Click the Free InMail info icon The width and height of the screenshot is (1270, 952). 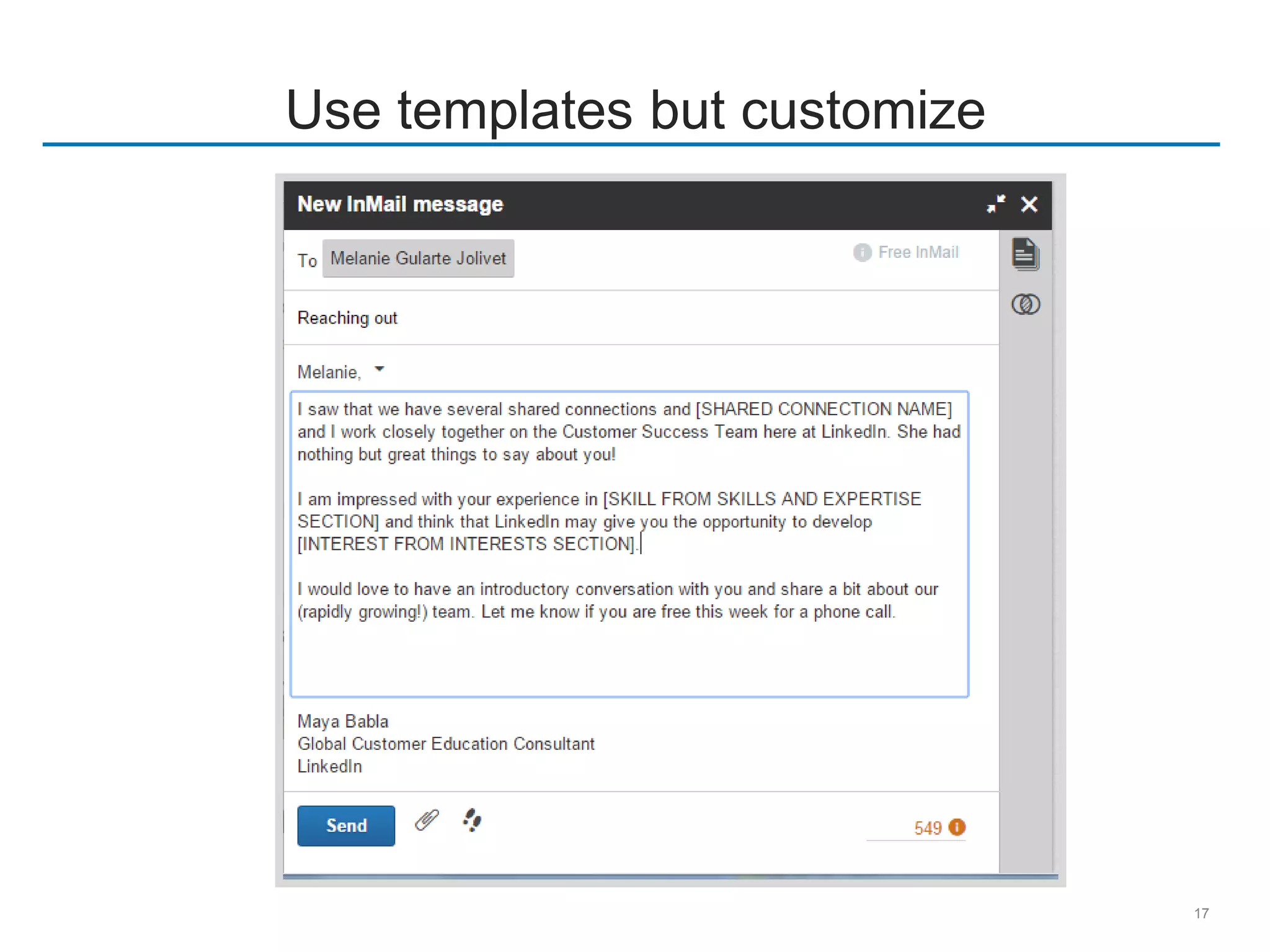(x=862, y=252)
